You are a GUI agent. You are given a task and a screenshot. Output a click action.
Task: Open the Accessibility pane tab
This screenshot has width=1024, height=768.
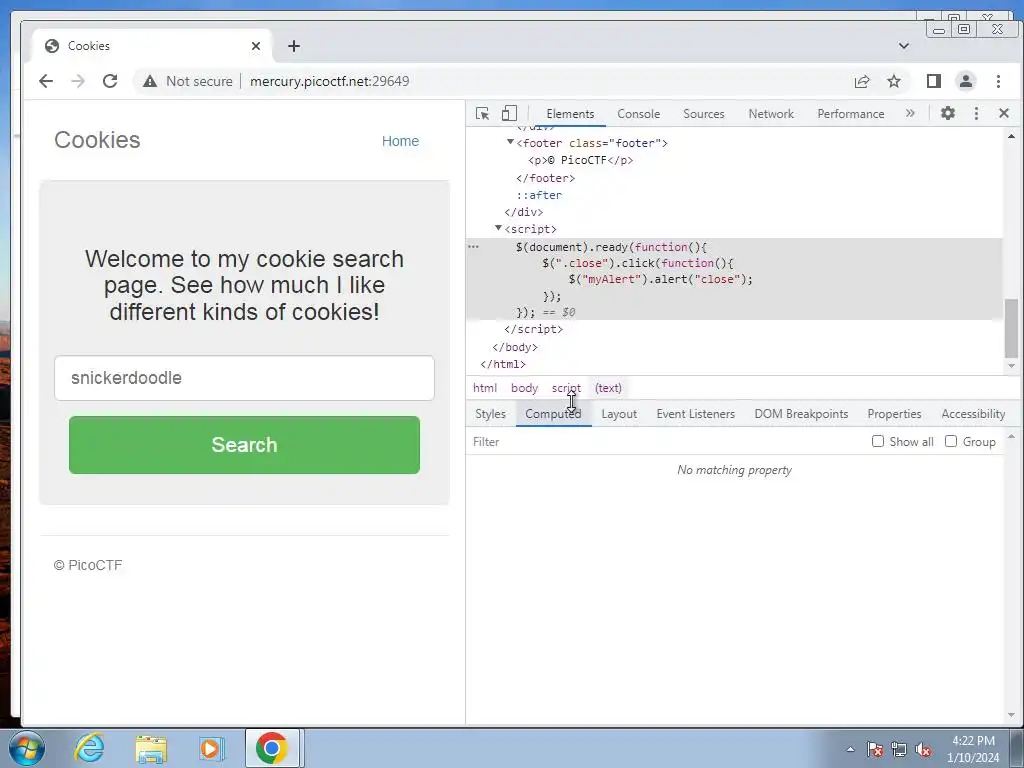pos(973,414)
